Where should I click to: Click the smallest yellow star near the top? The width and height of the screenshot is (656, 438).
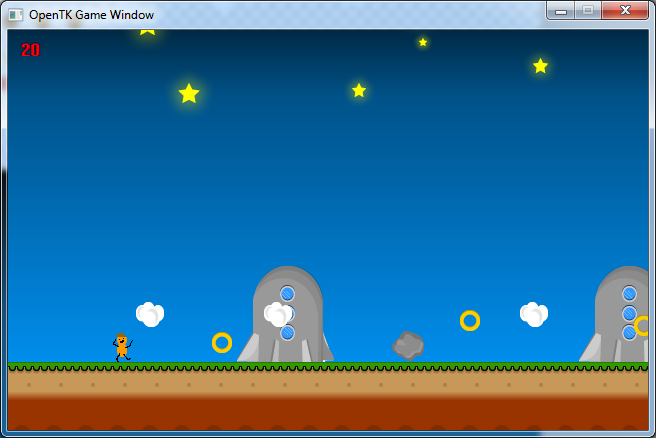[423, 42]
